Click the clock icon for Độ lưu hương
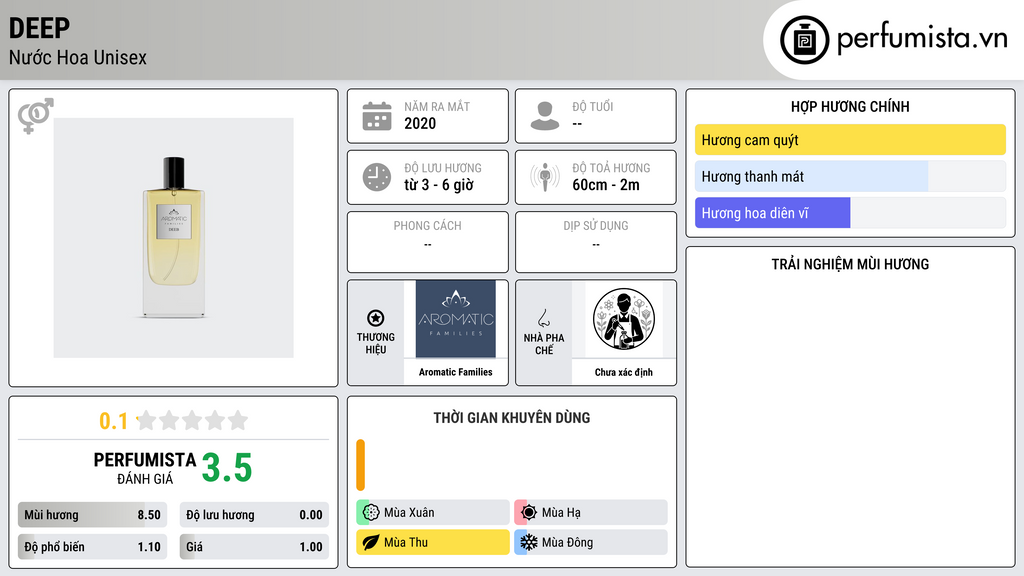1024x576 pixels. click(x=377, y=177)
